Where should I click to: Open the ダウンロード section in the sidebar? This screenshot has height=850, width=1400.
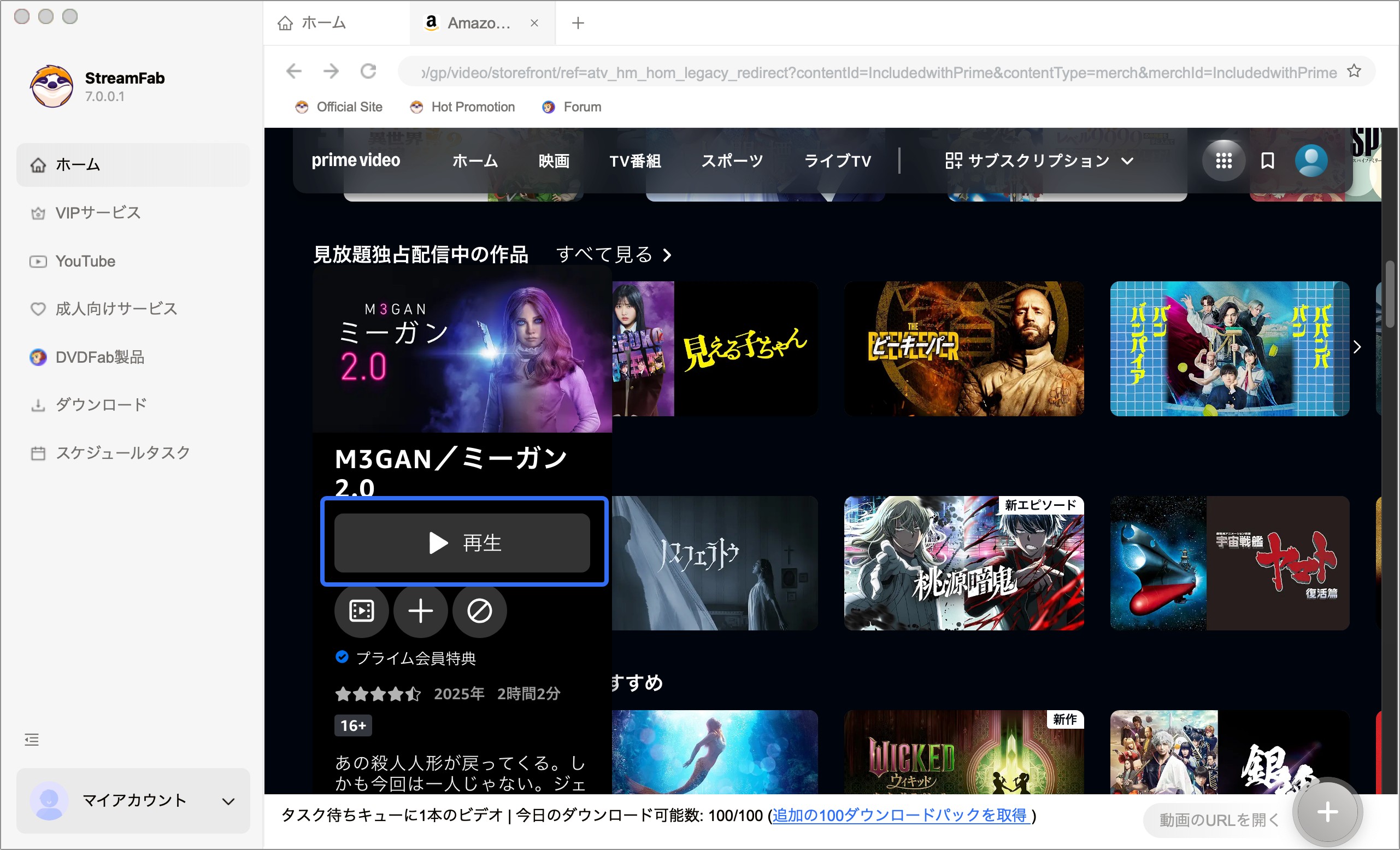click(100, 404)
